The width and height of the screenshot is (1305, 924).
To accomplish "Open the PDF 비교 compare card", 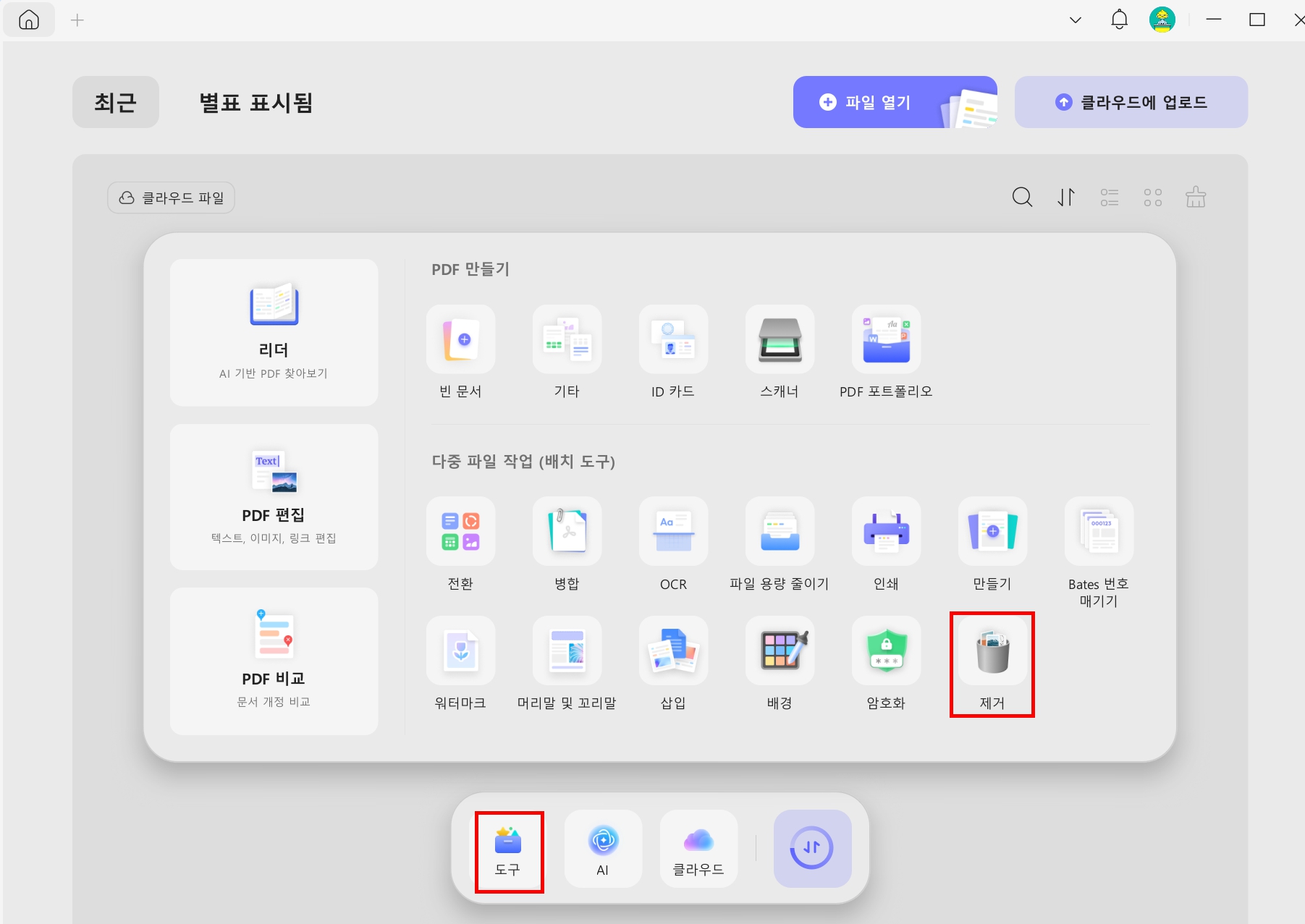I will click(274, 661).
